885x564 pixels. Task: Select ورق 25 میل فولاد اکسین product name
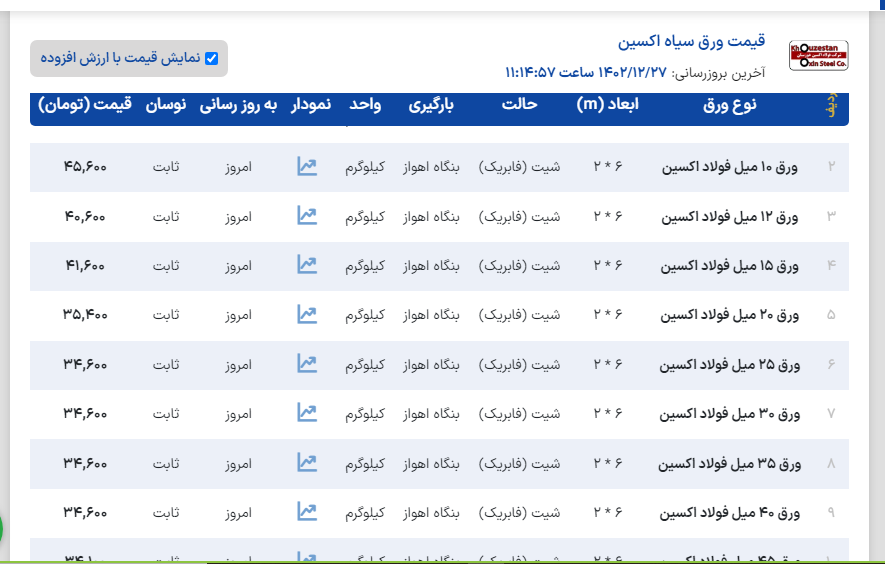730,365
